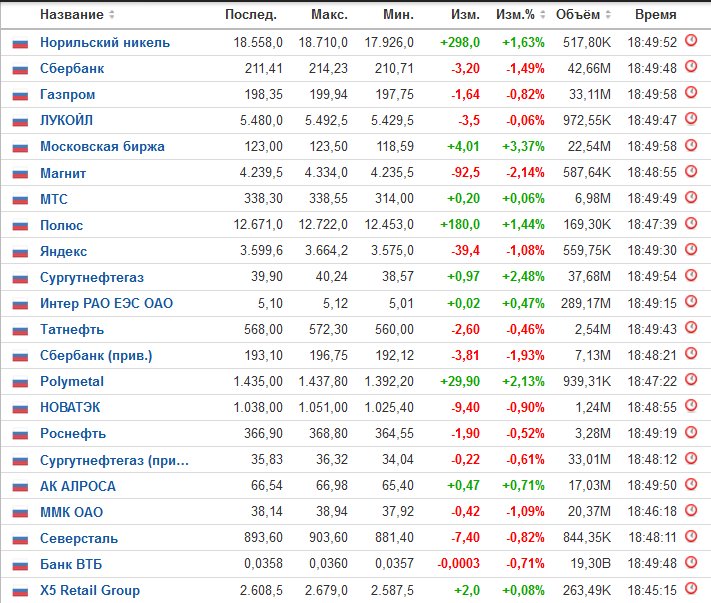The width and height of the screenshot is (711, 603).
Task: Click the clock icon in Сургутнефтегаз 39,90 row
Action: (x=691, y=276)
